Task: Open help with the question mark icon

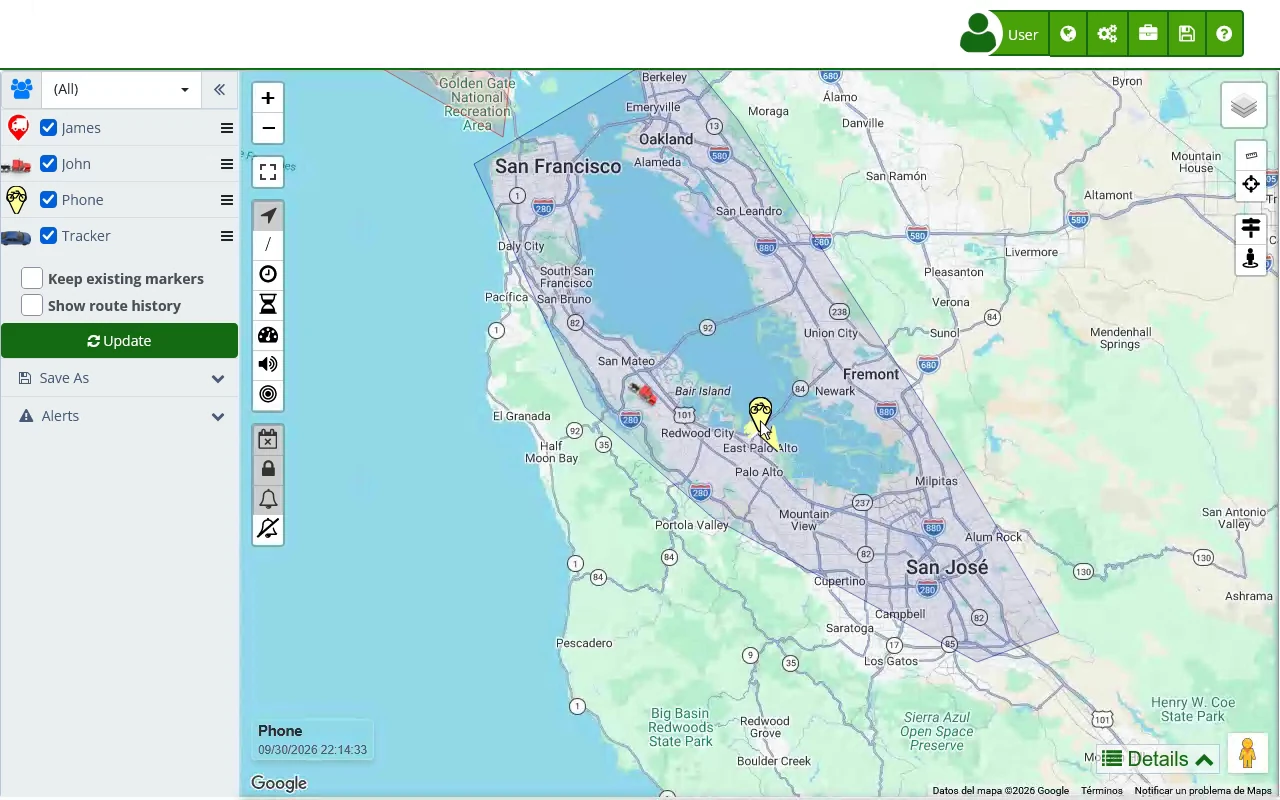Action: 1224,34
